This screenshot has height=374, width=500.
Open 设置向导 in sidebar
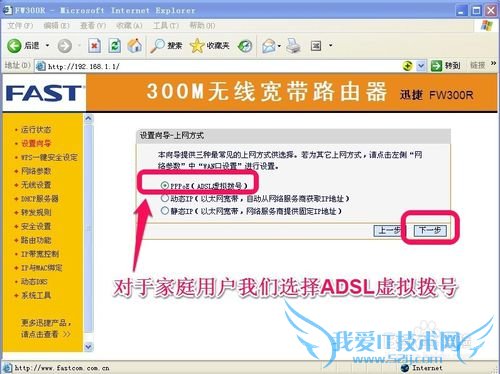[x=36, y=144]
